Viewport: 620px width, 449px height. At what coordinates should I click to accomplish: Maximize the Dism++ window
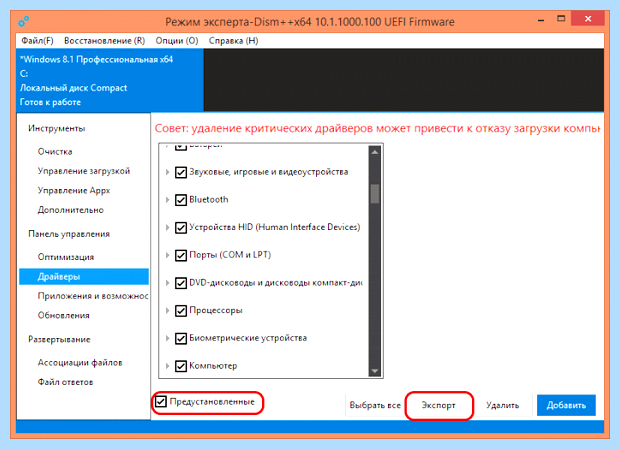(561, 19)
